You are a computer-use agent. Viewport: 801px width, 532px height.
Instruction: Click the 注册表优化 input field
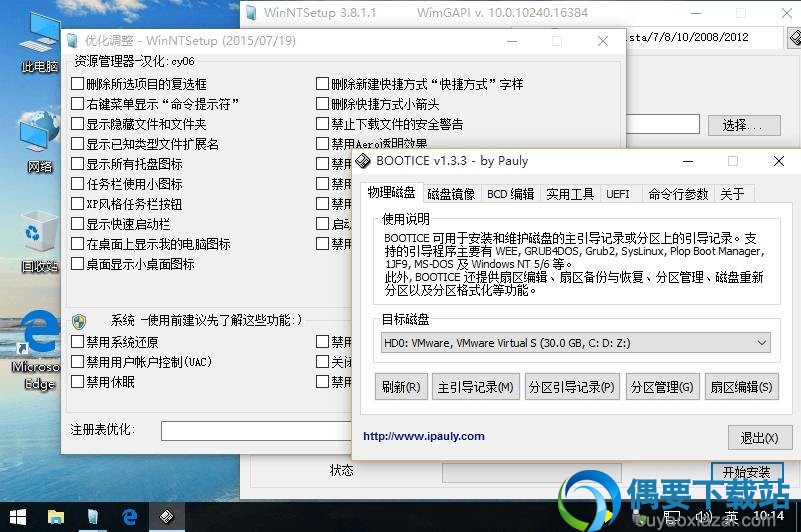pos(256,431)
